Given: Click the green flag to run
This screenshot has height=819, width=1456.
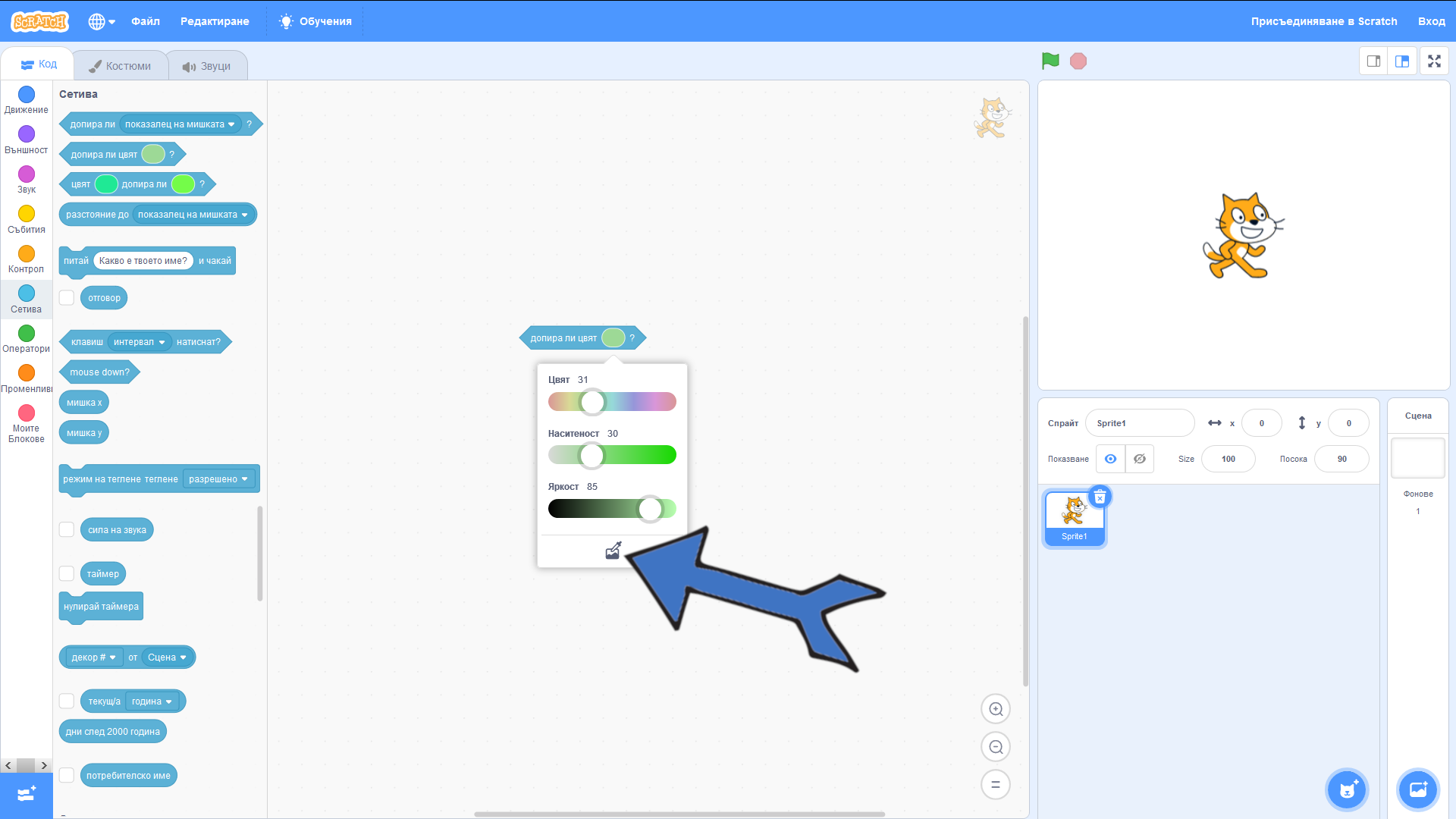Looking at the screenshot, I should pos(1050,61).
